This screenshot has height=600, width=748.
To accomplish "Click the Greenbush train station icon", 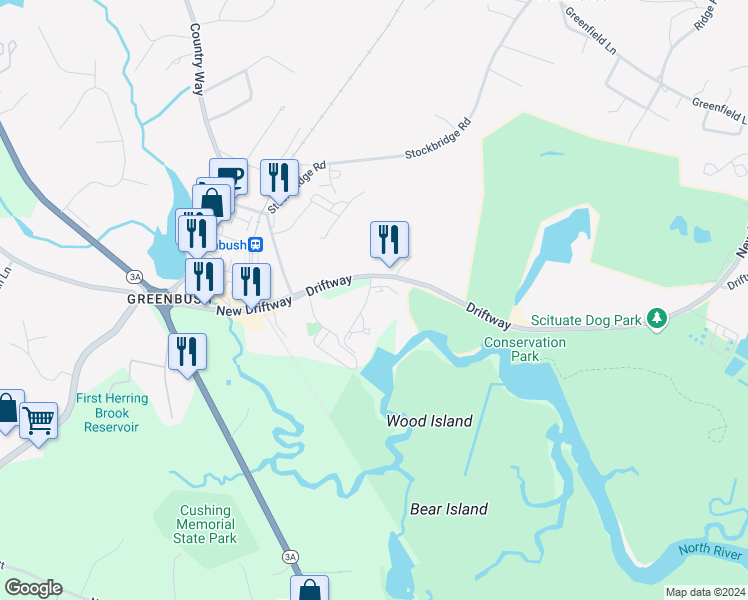I will 256,245.
